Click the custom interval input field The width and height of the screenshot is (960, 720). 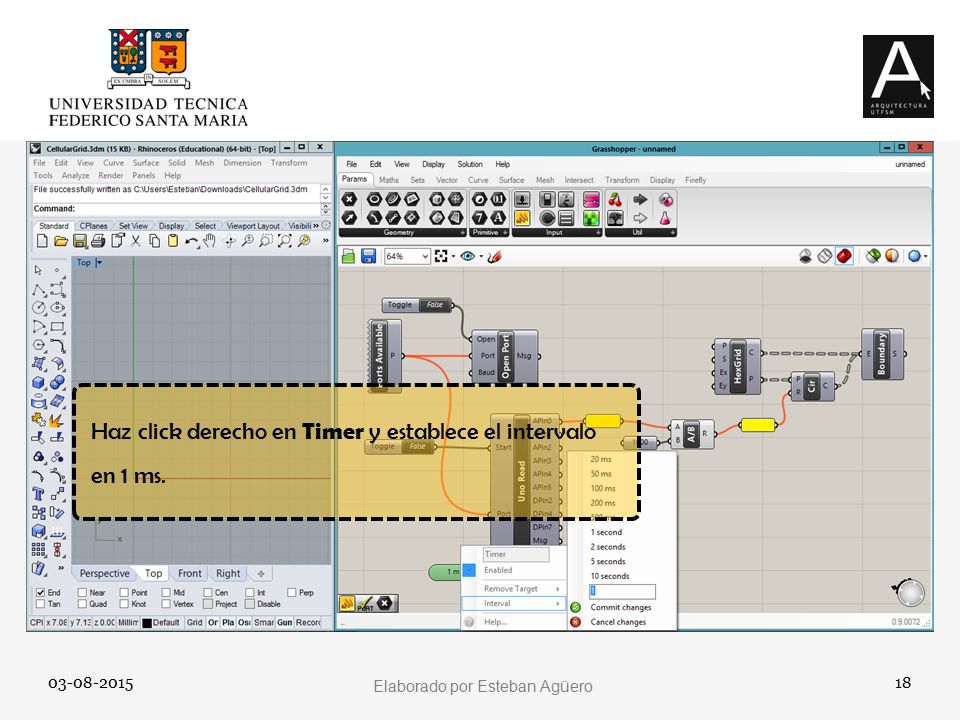pos(622,591)
